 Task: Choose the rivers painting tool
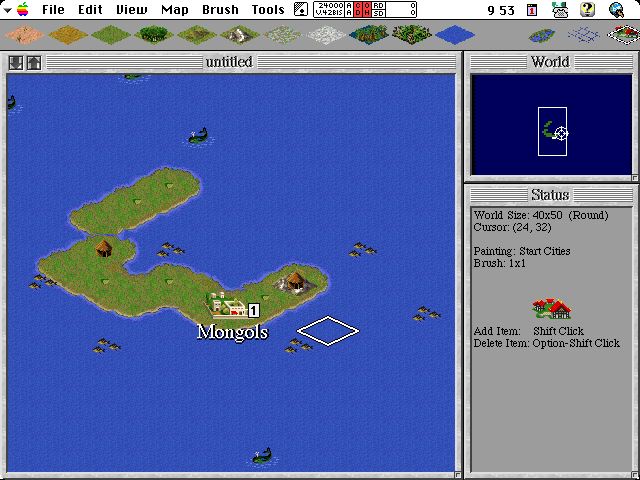[x=584, y=35]
